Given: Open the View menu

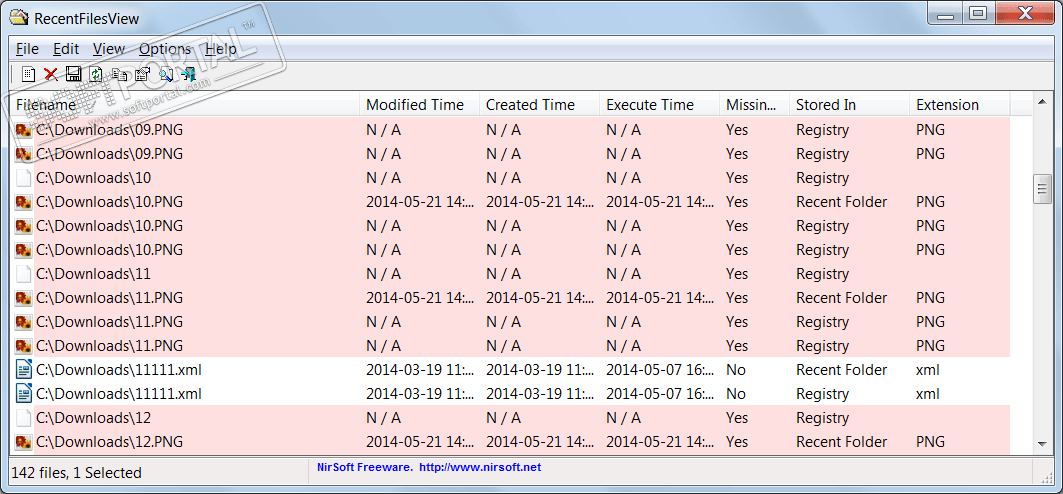Looking at the screenshot, I should point(109,49).
